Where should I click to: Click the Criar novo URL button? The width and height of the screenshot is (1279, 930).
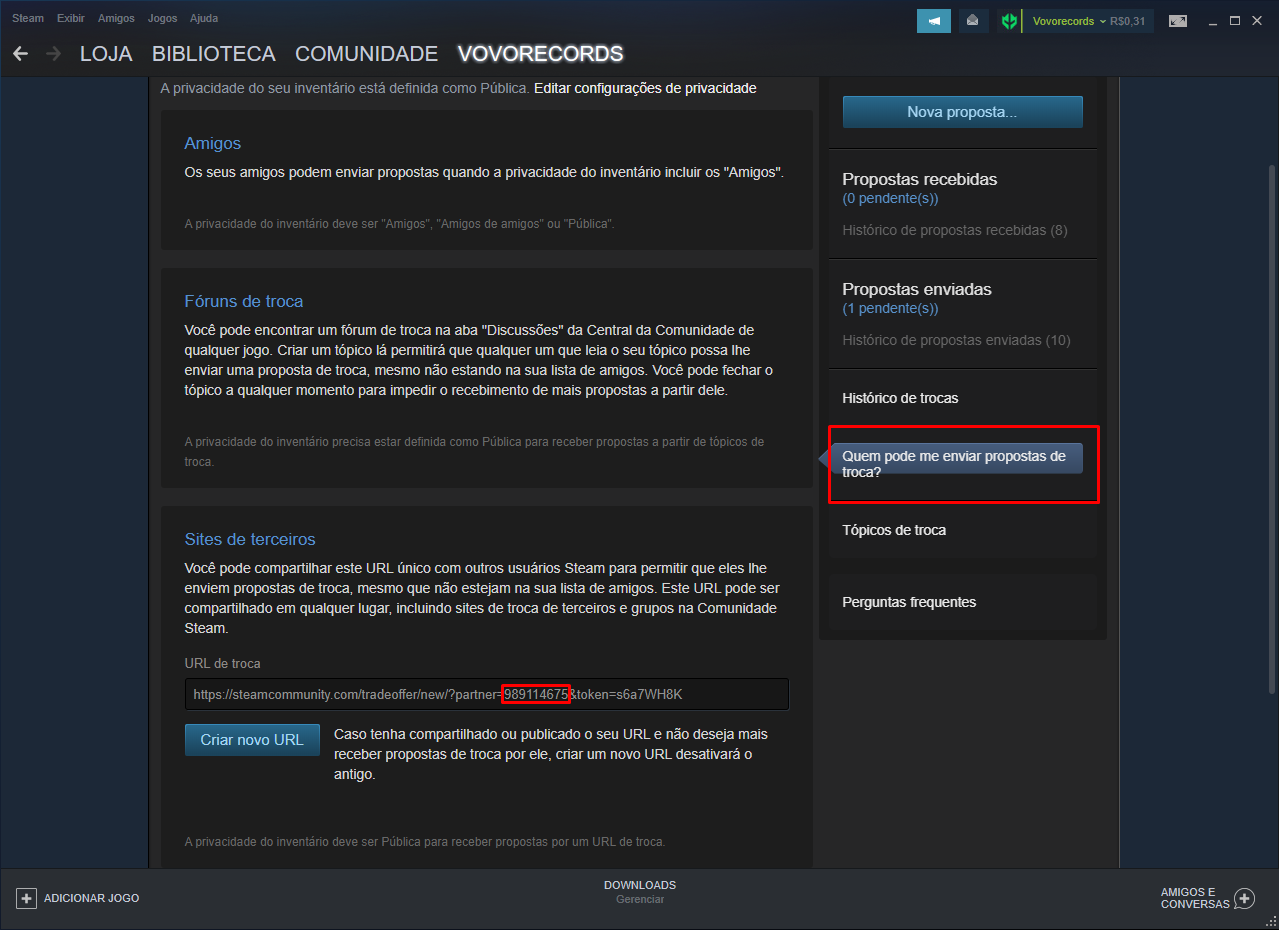coord(252,740)
